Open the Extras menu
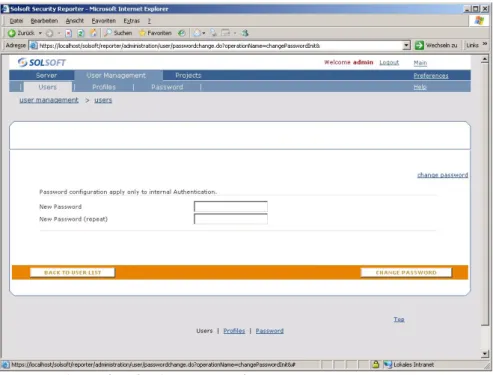 tap(132, 21)
